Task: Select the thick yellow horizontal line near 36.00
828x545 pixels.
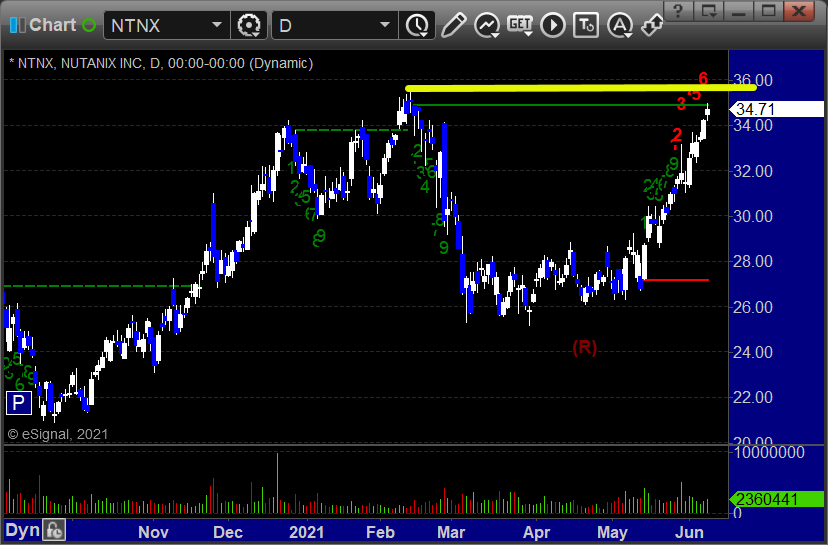Action: (580, 88)
